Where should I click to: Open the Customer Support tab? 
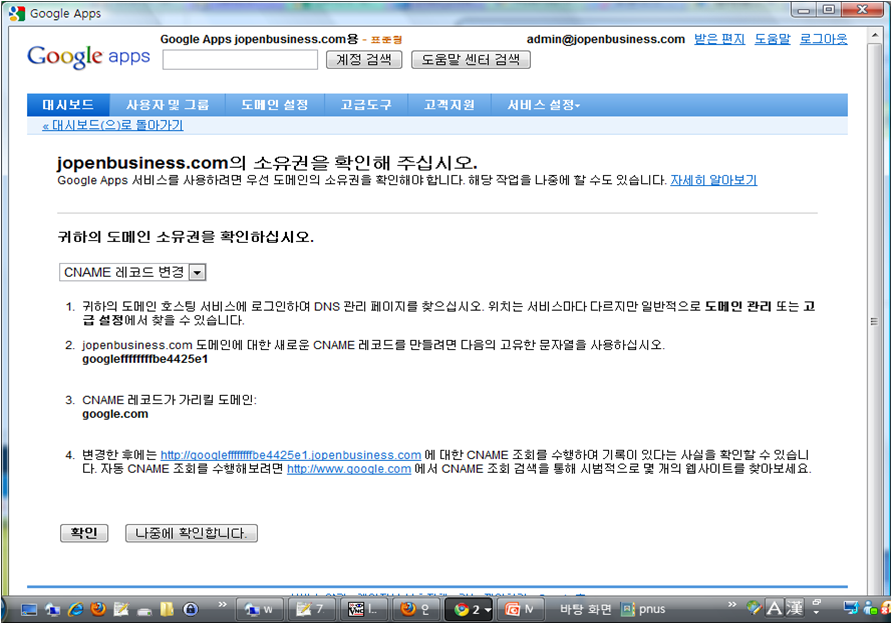[x=449, y=105]
